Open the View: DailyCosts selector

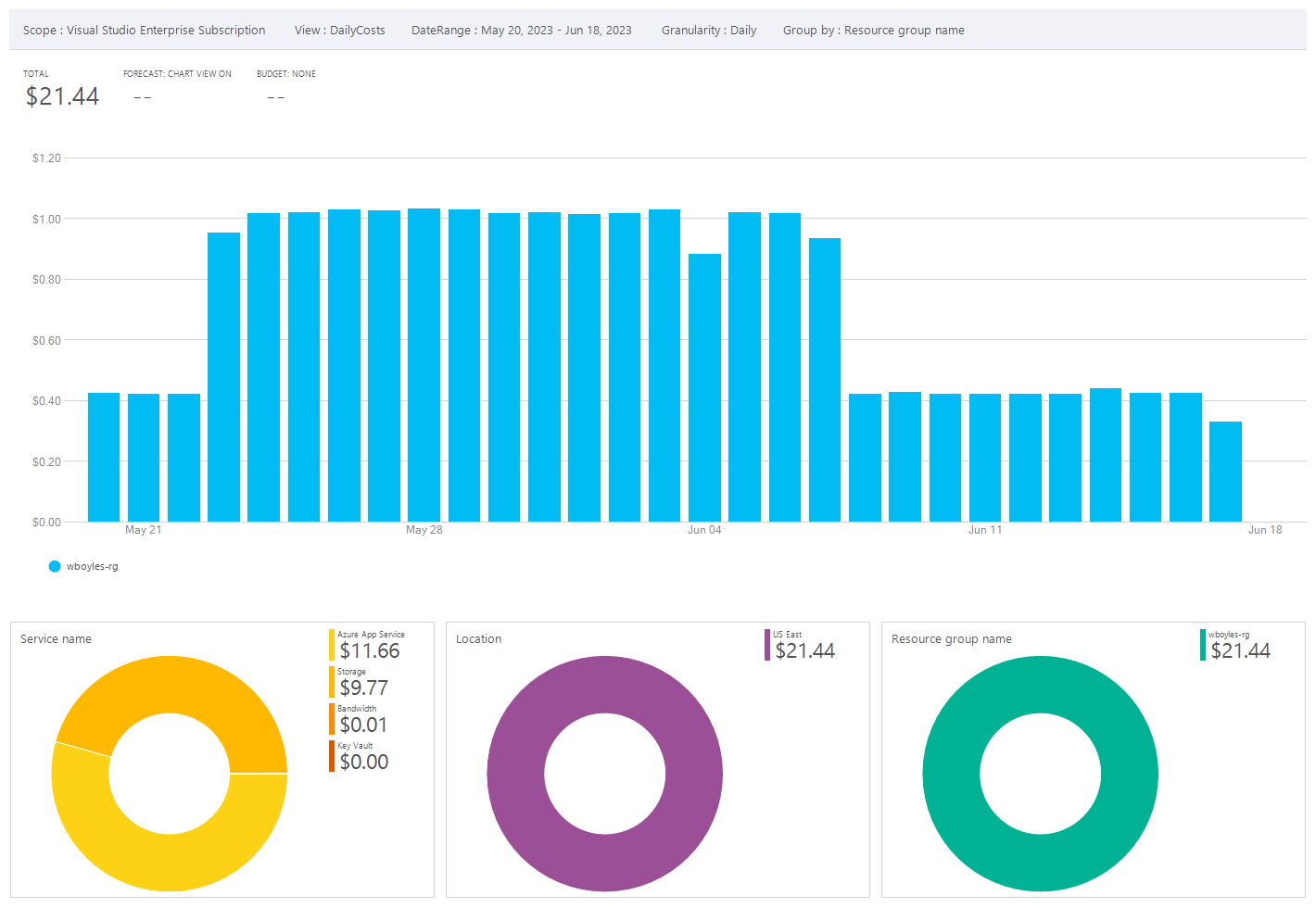[340, 30]
